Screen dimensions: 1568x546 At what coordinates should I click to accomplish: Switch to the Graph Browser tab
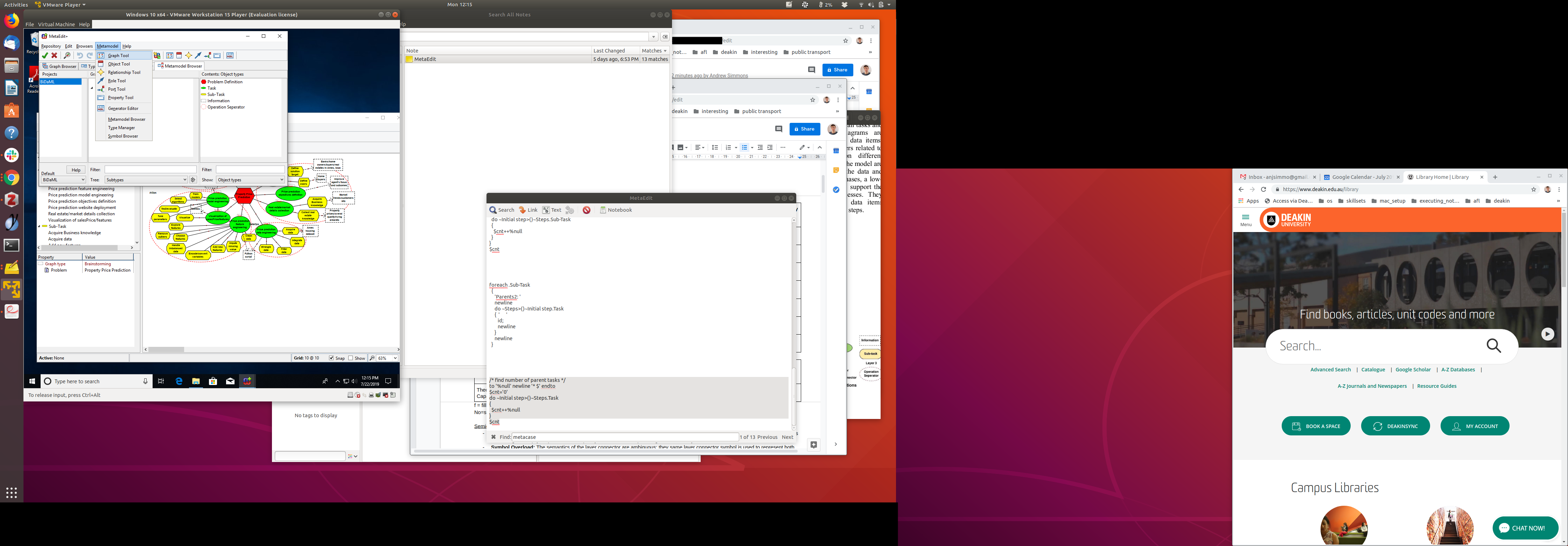[59, 66]
